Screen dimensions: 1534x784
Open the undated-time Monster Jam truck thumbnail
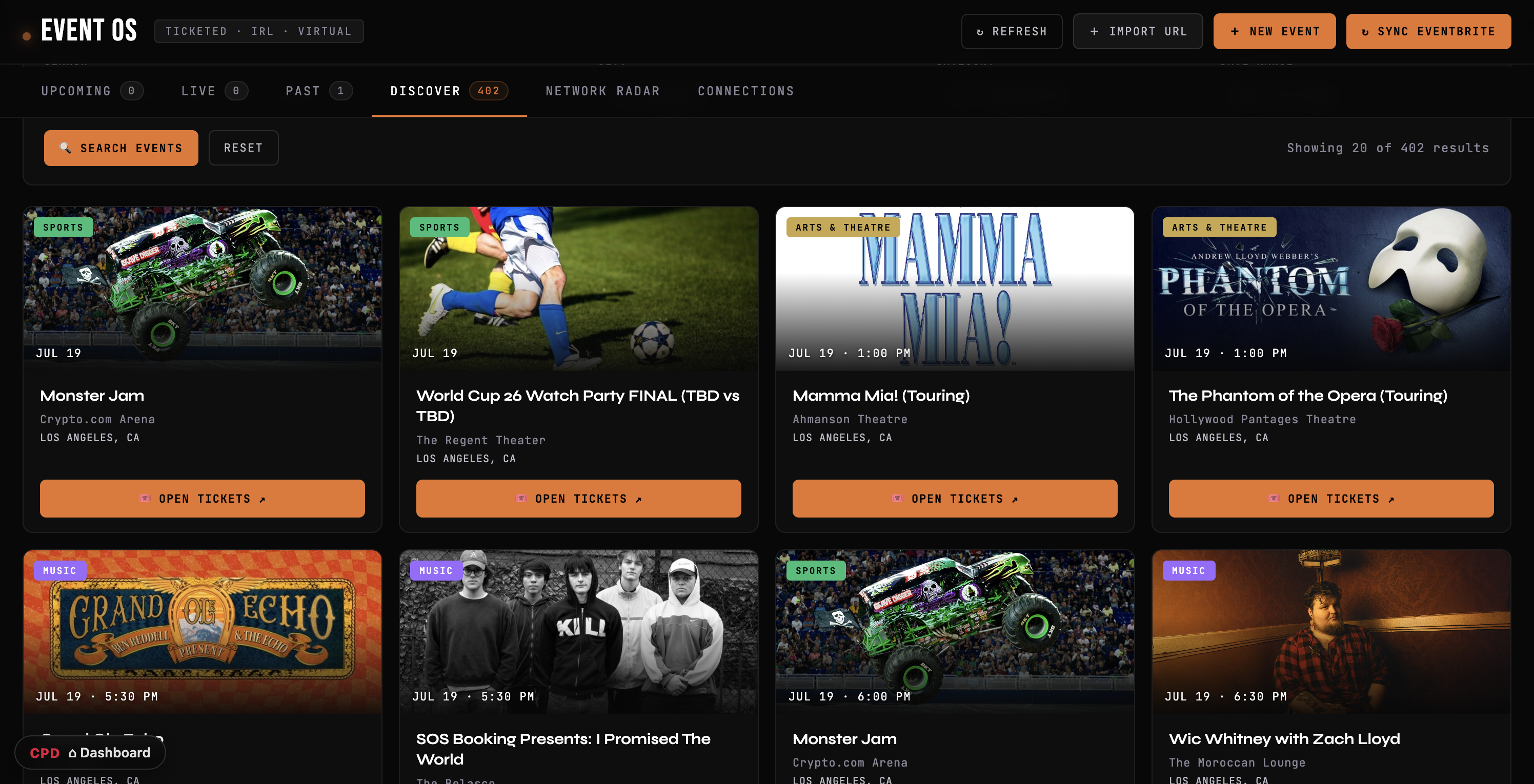click(x=203, y=288)
